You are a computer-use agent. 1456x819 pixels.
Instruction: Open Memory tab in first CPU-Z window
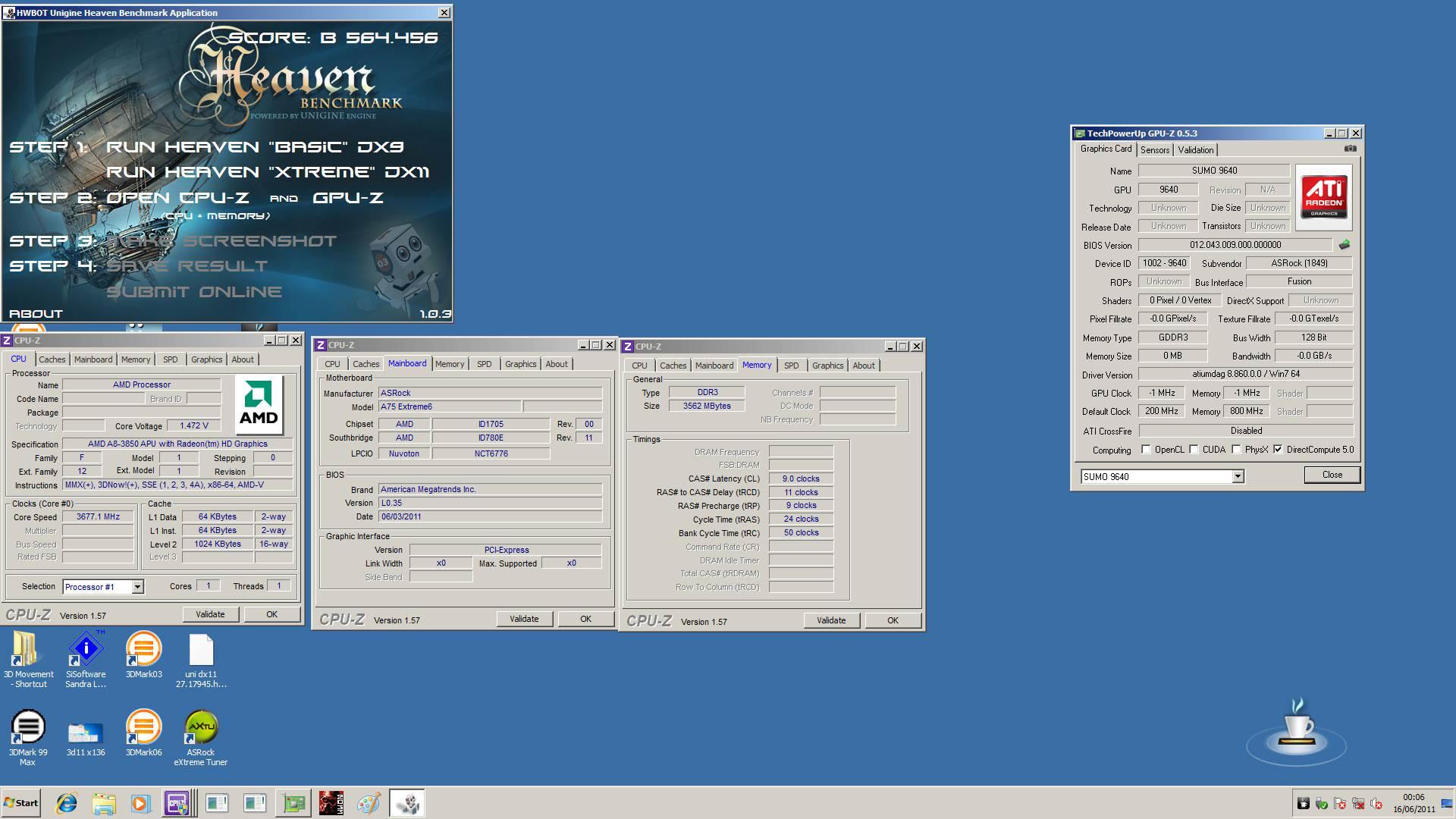(x=136, y=359)
